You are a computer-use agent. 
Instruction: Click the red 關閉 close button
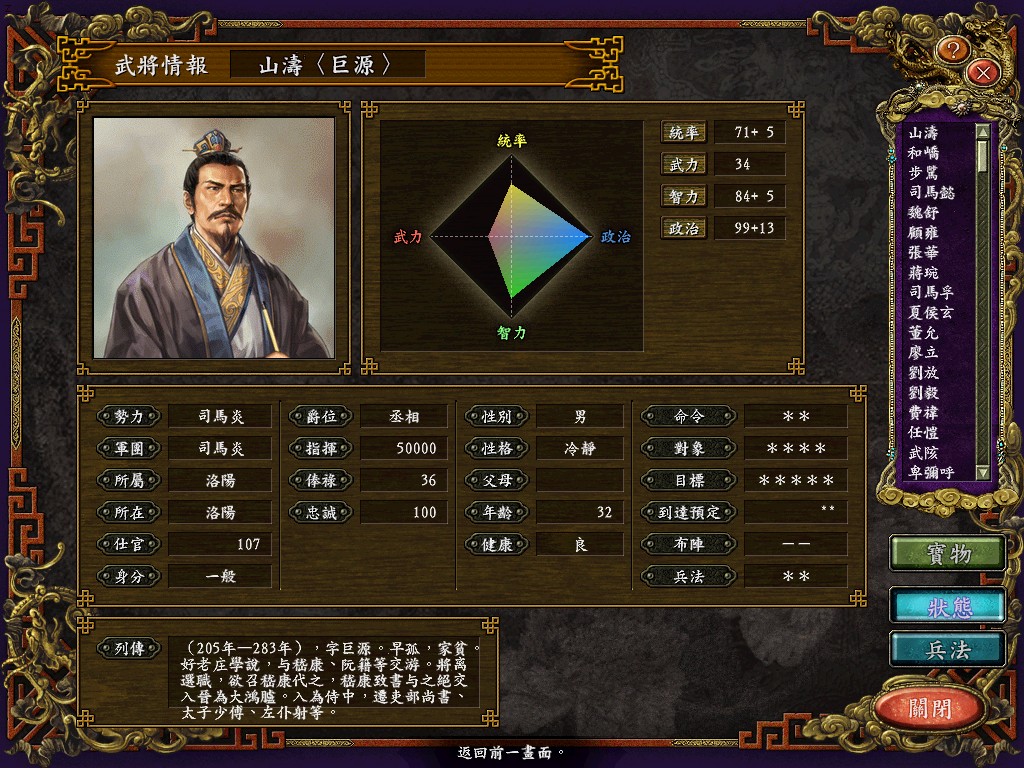pos(929,708)
